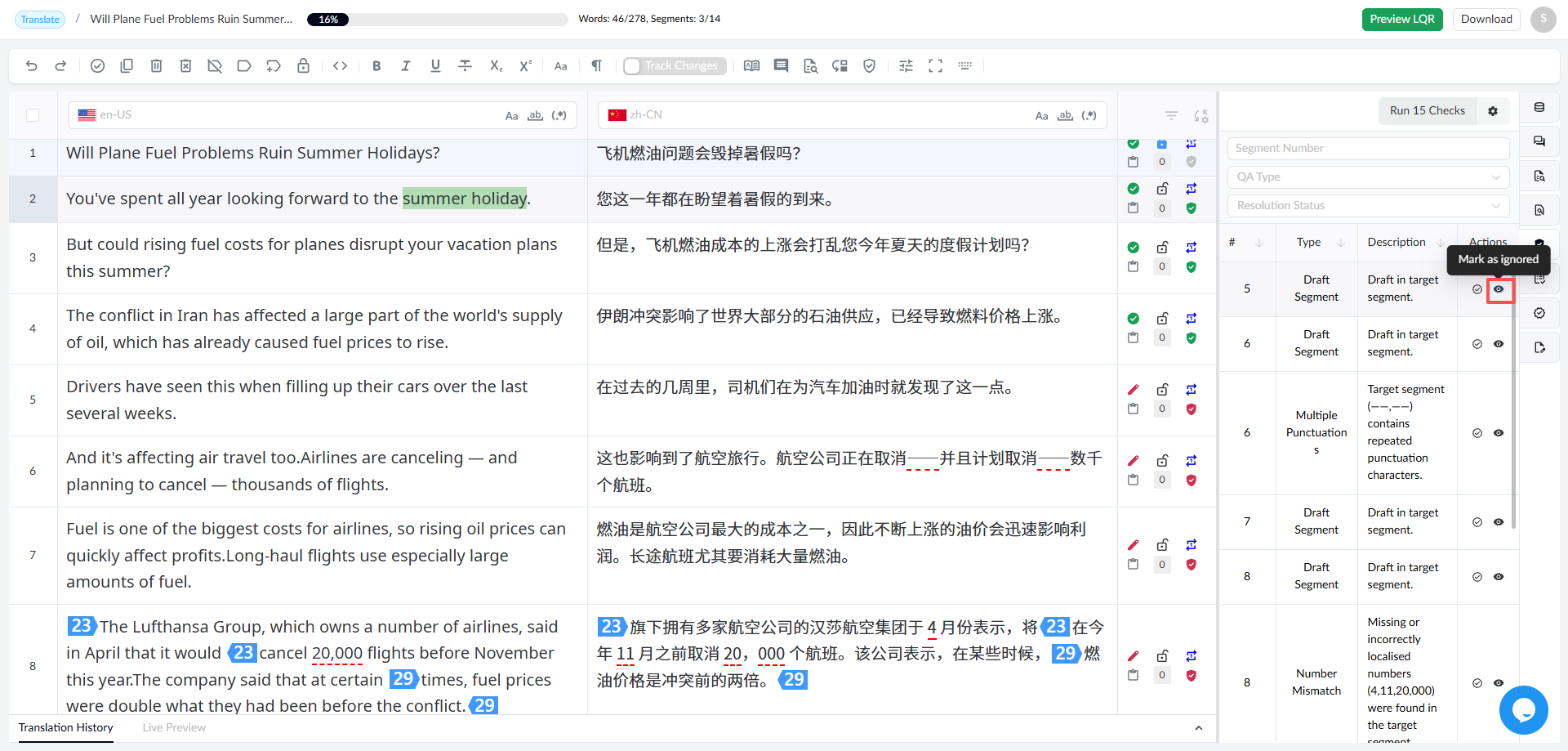1568x751 pixels.
Task: Enter fullscreen mode from the toolbar
Action: pos(936,66)
